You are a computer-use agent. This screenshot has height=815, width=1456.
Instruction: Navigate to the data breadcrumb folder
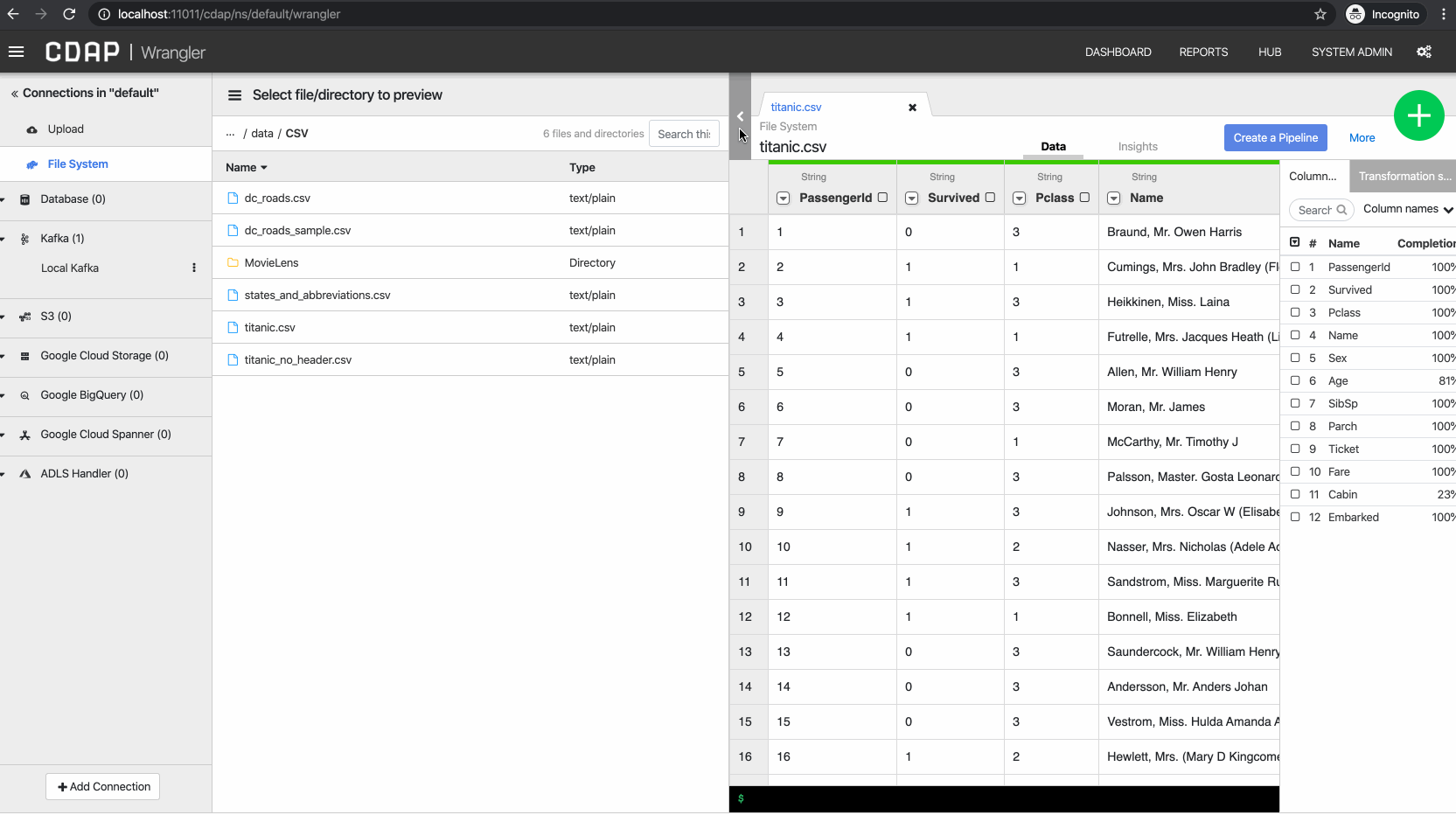(262, 134)
